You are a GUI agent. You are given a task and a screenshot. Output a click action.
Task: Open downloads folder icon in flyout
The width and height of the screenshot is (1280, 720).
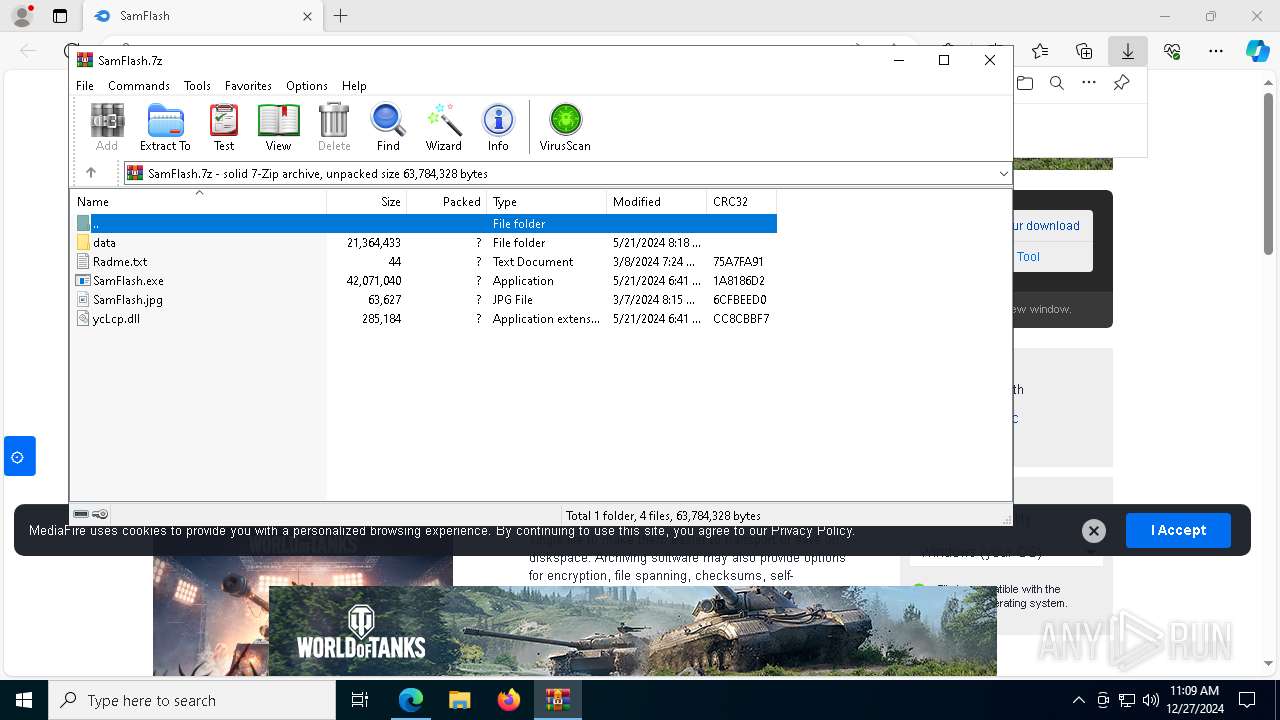pos(1025,83)
